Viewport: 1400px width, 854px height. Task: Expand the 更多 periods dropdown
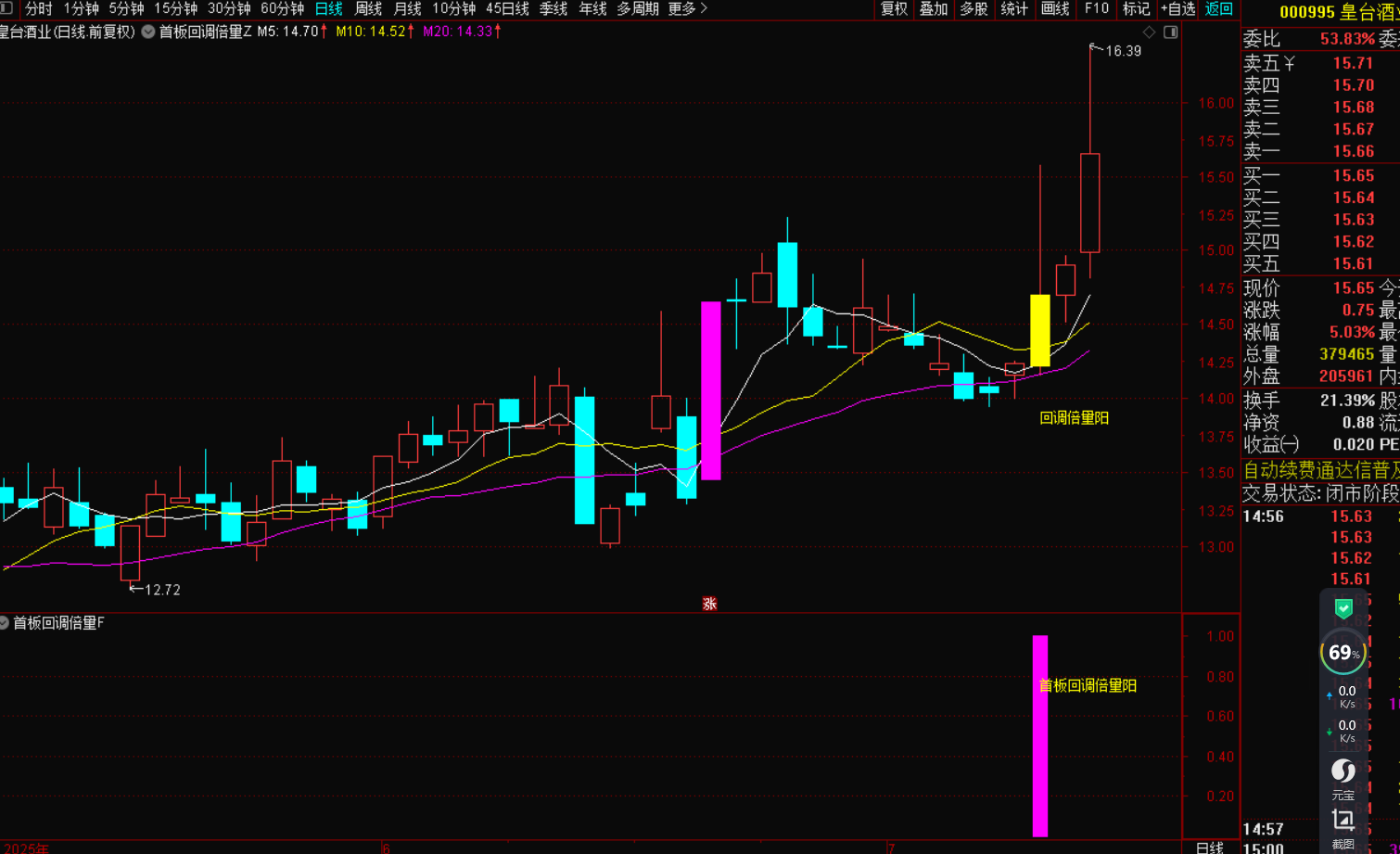[x=687, y=8]
